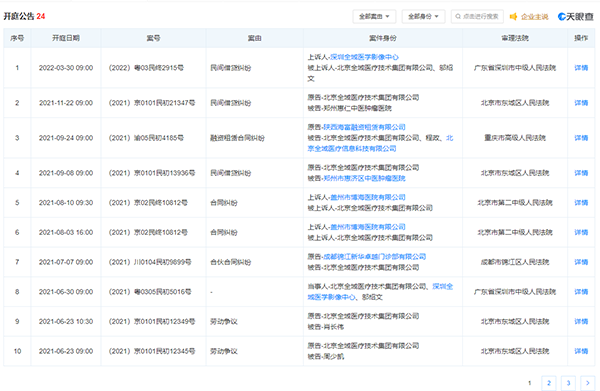Click the 开庭公告 section title
The image size is (600, 391).
(19, 16)
